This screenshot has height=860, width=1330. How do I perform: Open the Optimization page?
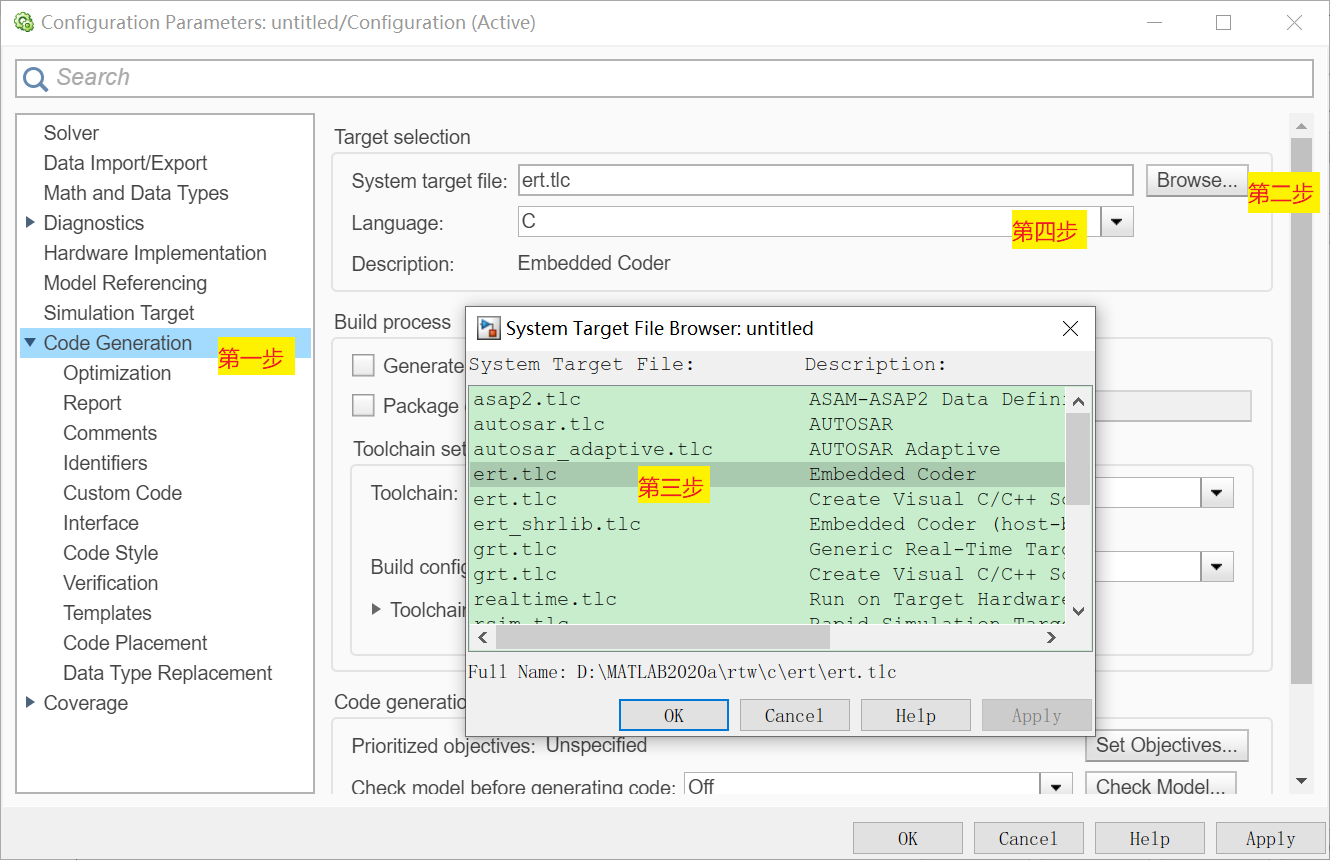click(117, 373)
